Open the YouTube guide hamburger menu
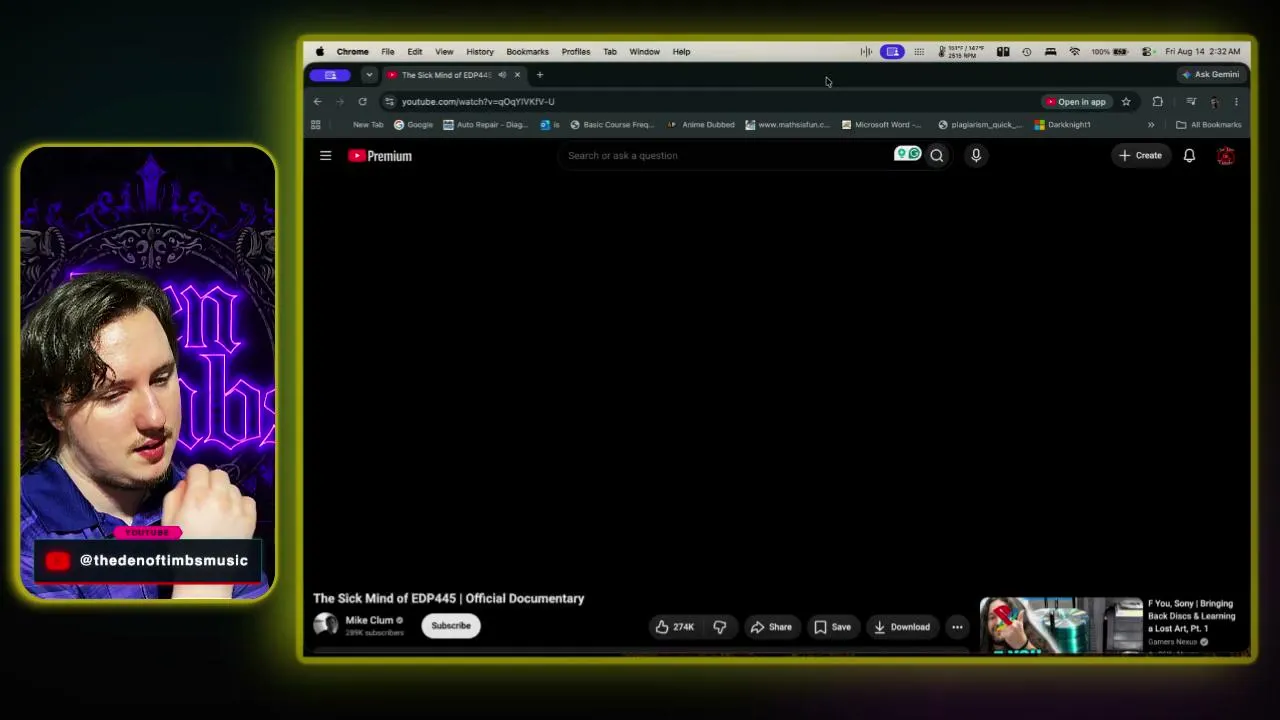The height and width of the screenshot is (720, 1280). [325, 156]
